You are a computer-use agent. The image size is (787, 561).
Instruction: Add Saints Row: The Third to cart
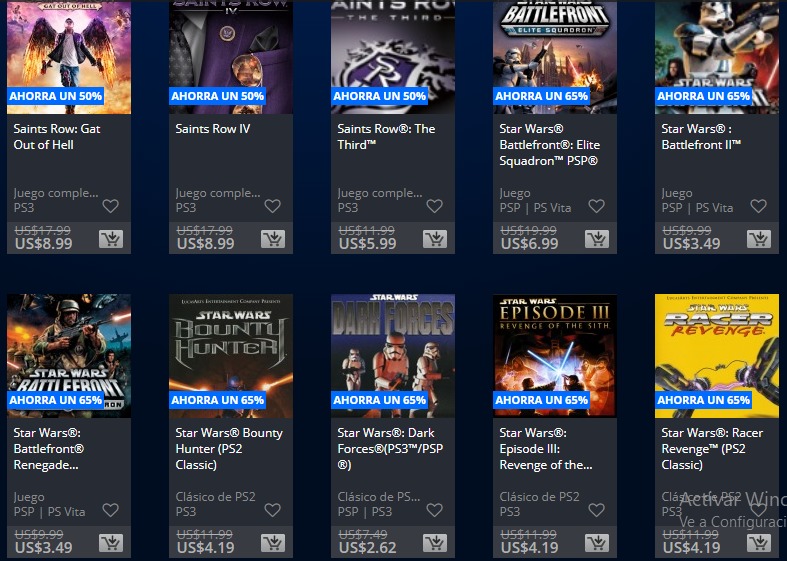[x=435, y=239]
